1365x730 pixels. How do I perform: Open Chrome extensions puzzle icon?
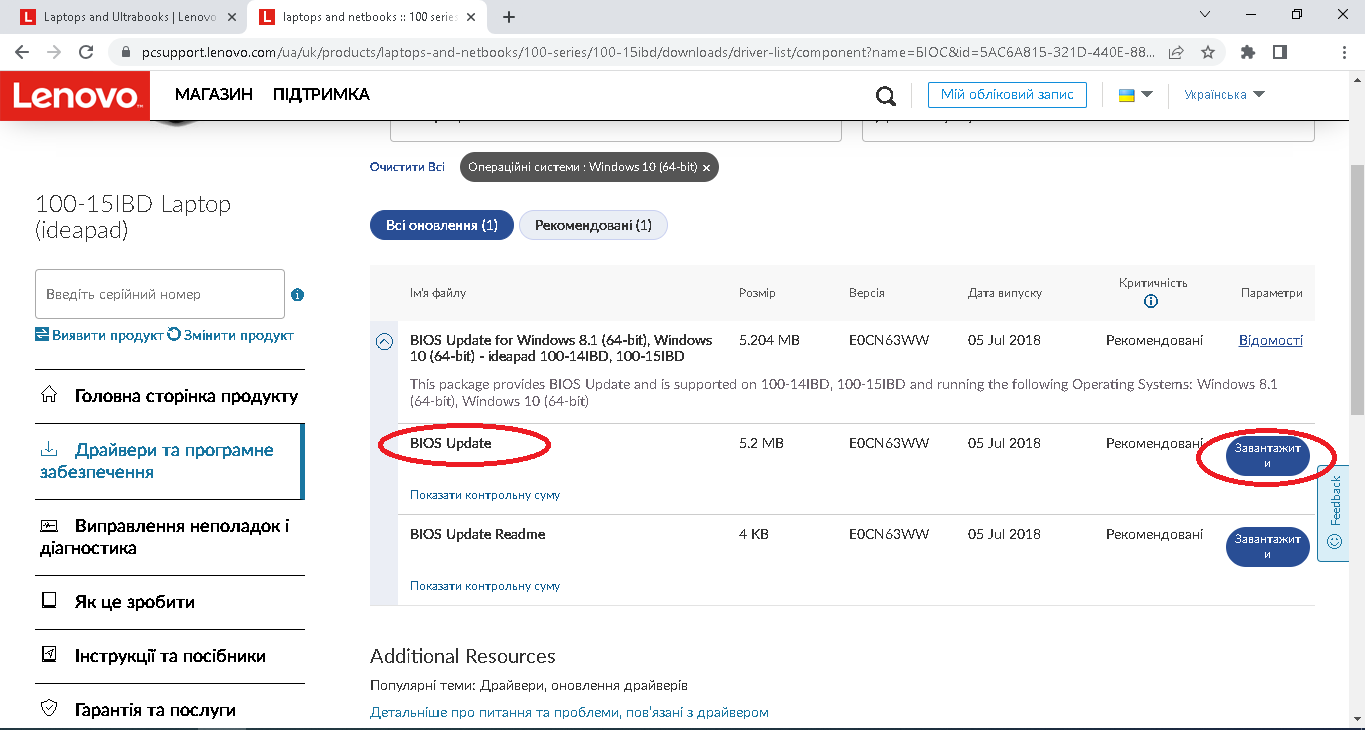coord(1247,52)
